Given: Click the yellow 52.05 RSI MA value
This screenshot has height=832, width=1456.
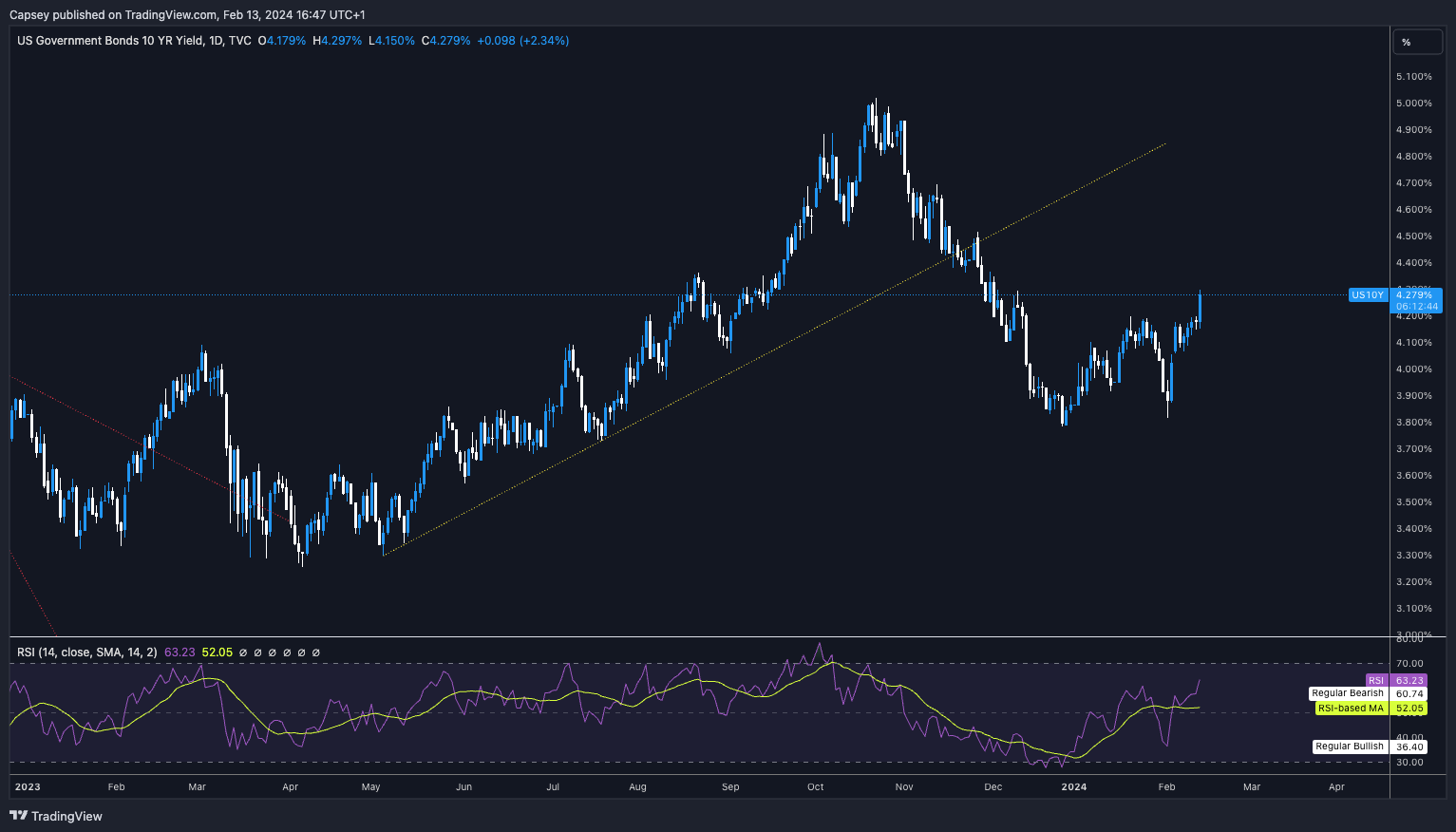Looking at the screenshot, I should click(x=217, y=652).
